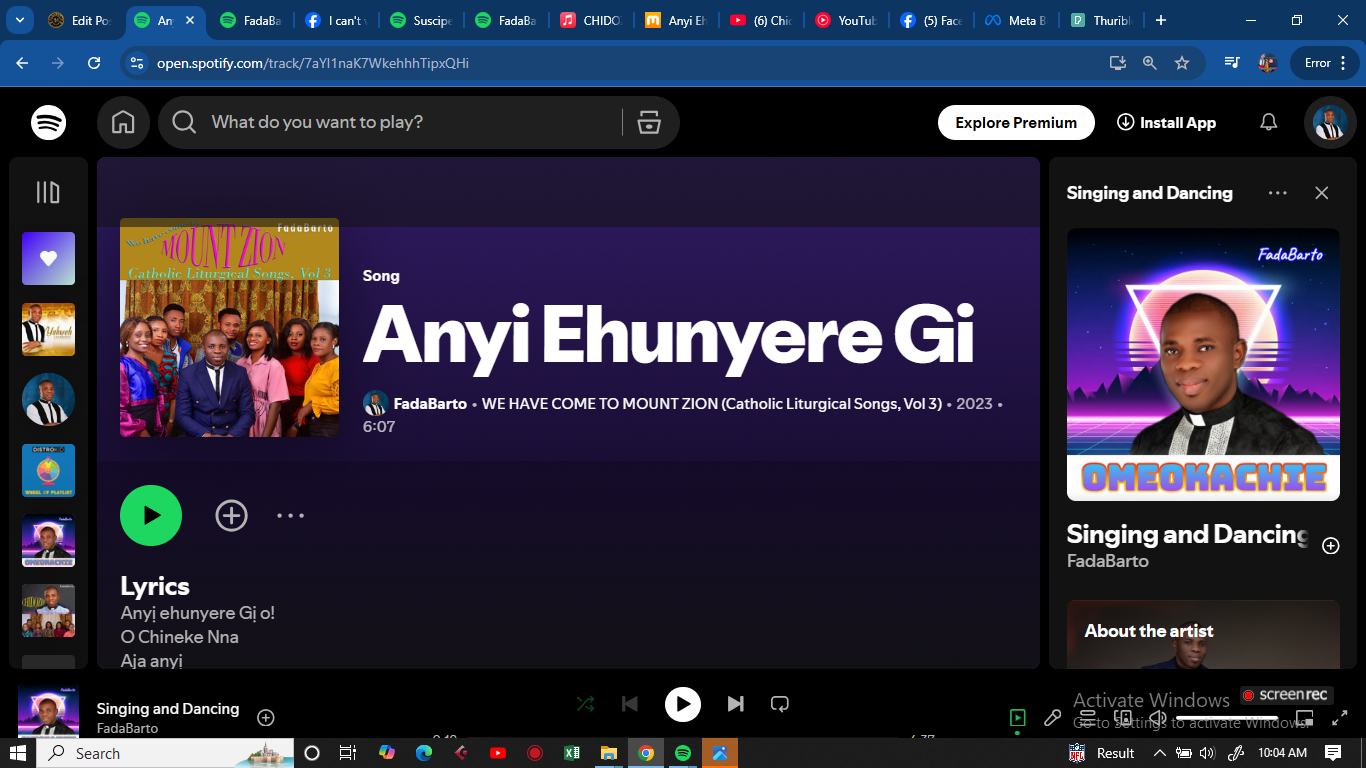Image resolution: width=1366 pixels, height=768 pixels.
Task: Click the Omeokachie cover in right panel
Action: coord(1203,364)
